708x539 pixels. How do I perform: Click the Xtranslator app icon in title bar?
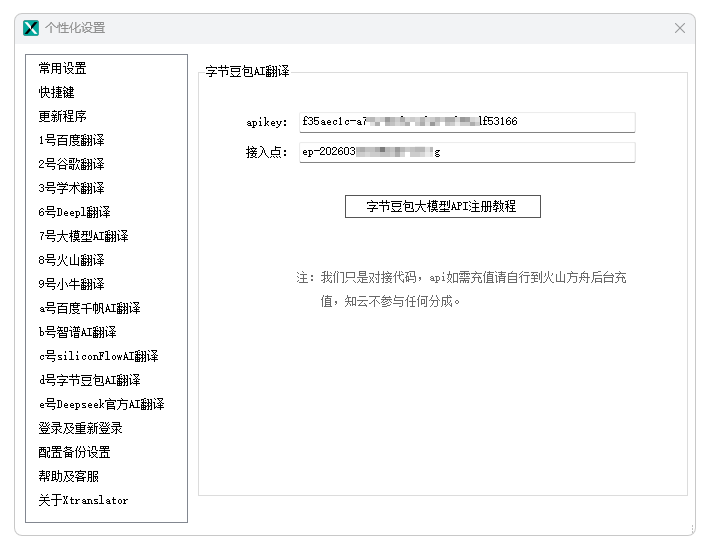click(31, 28)
